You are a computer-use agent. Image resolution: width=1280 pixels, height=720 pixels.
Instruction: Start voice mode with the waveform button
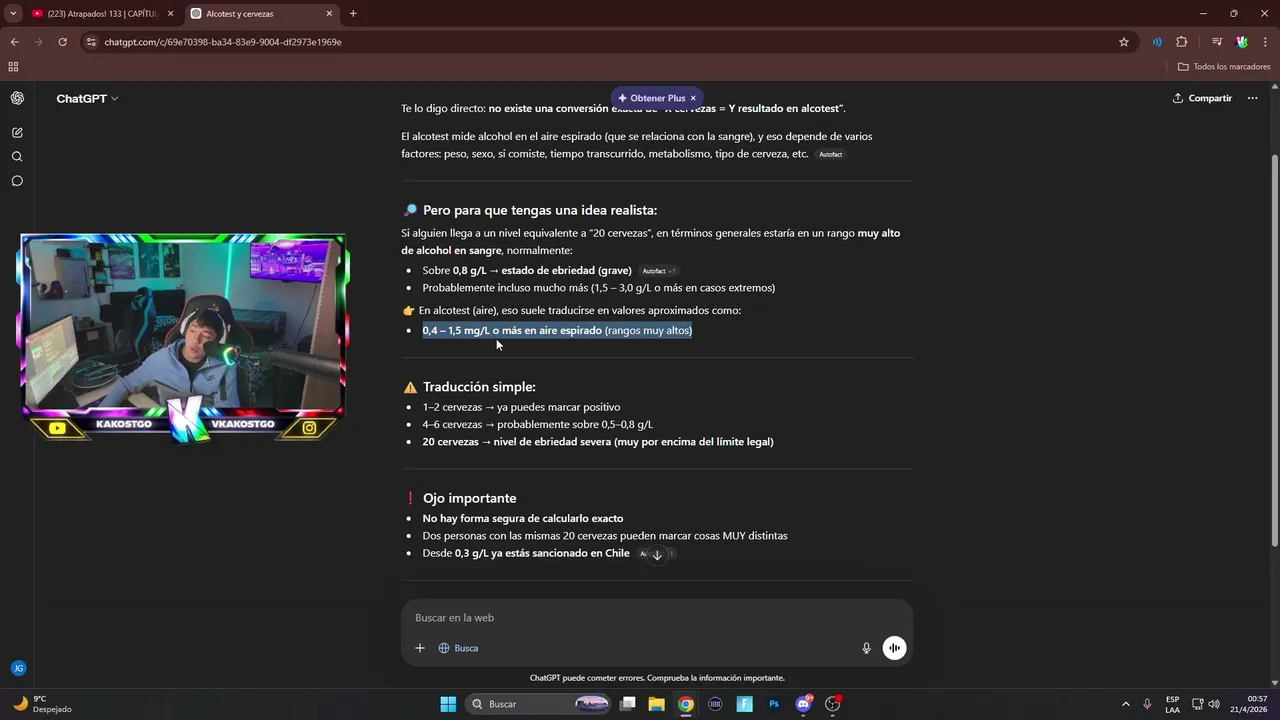tap(894, 648)
